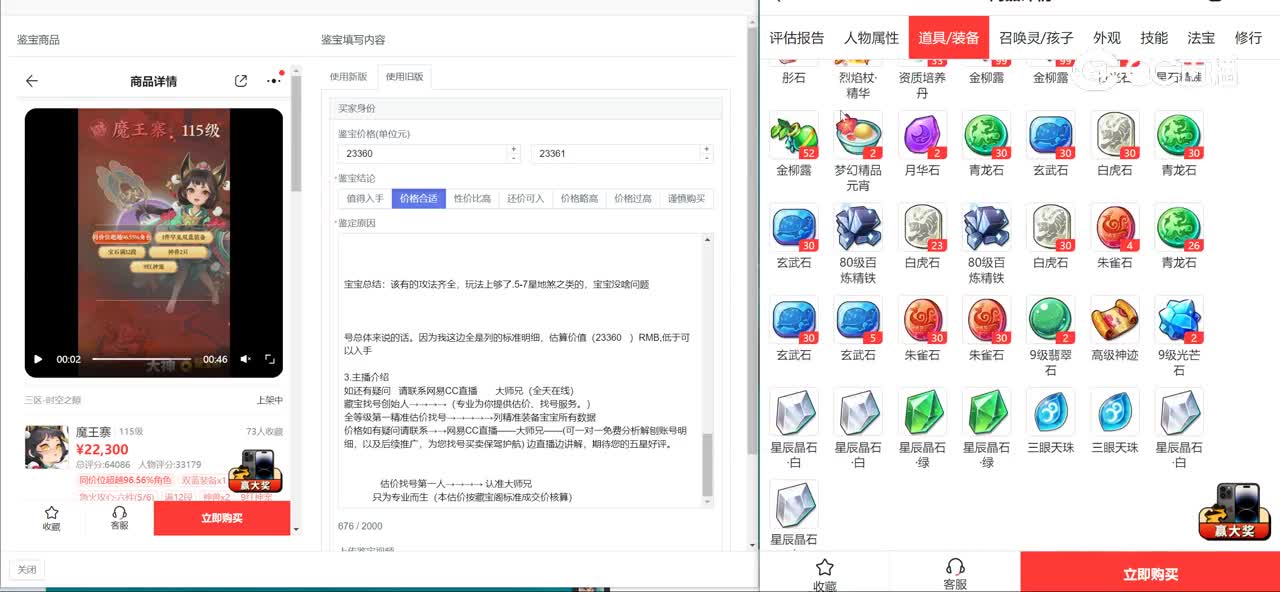Click the 魔王寨 character avatar thumbnail
This screenshot has width=1280, height=592.
pyautogui.click(x=46, y=446)
